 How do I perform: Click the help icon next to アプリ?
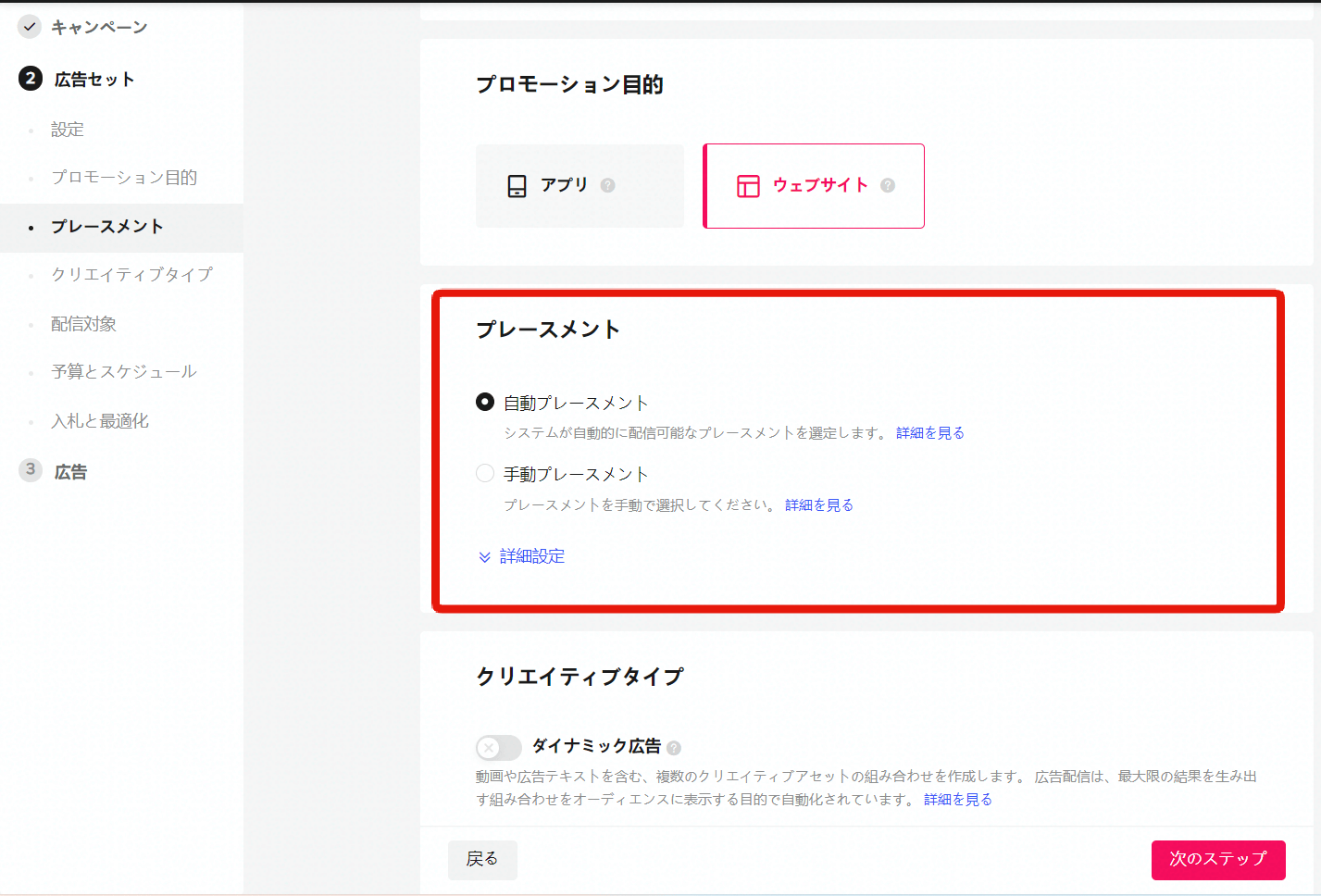[607, 185]
